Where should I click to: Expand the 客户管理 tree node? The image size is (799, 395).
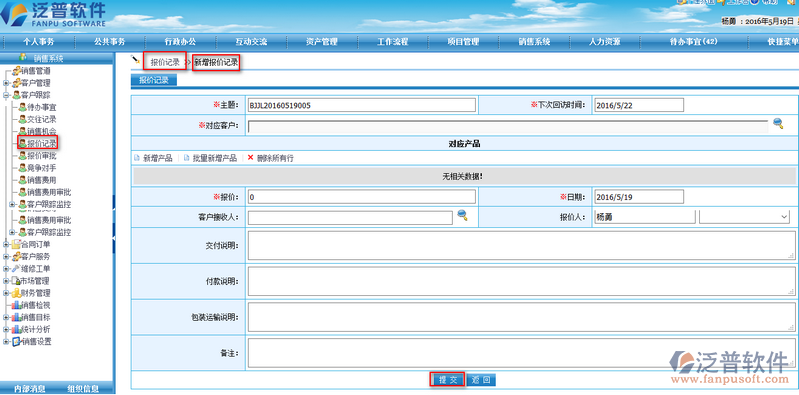6,83
